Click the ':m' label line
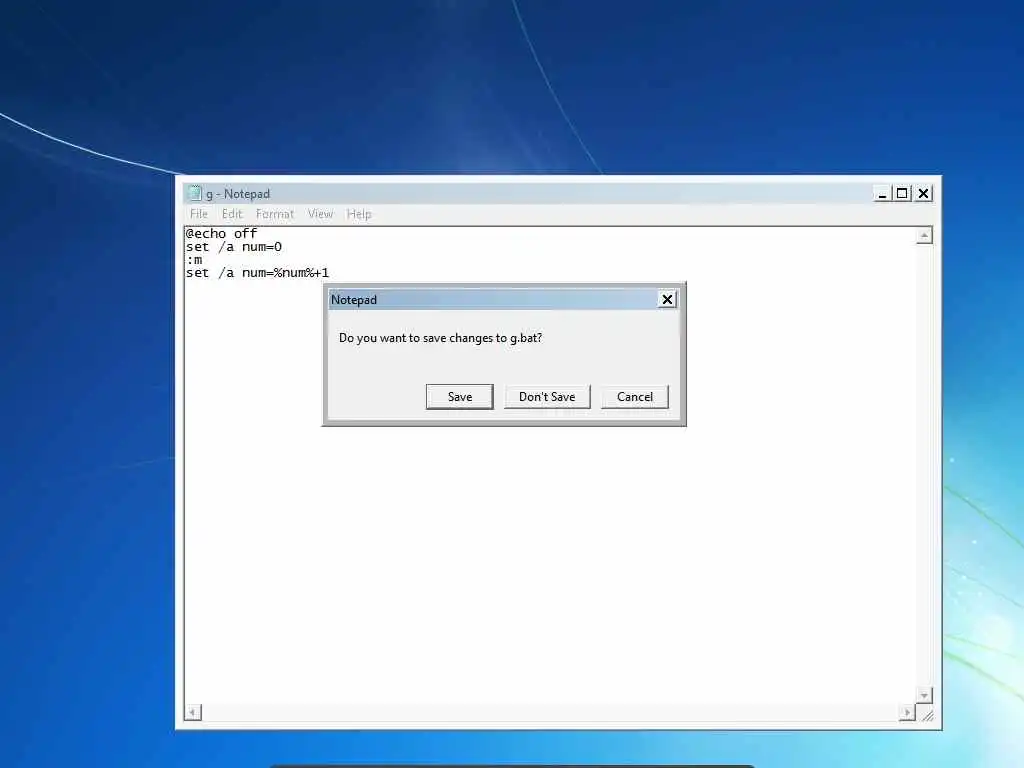The width and height of the screenshot is (1024, 768). pos(194,260)
